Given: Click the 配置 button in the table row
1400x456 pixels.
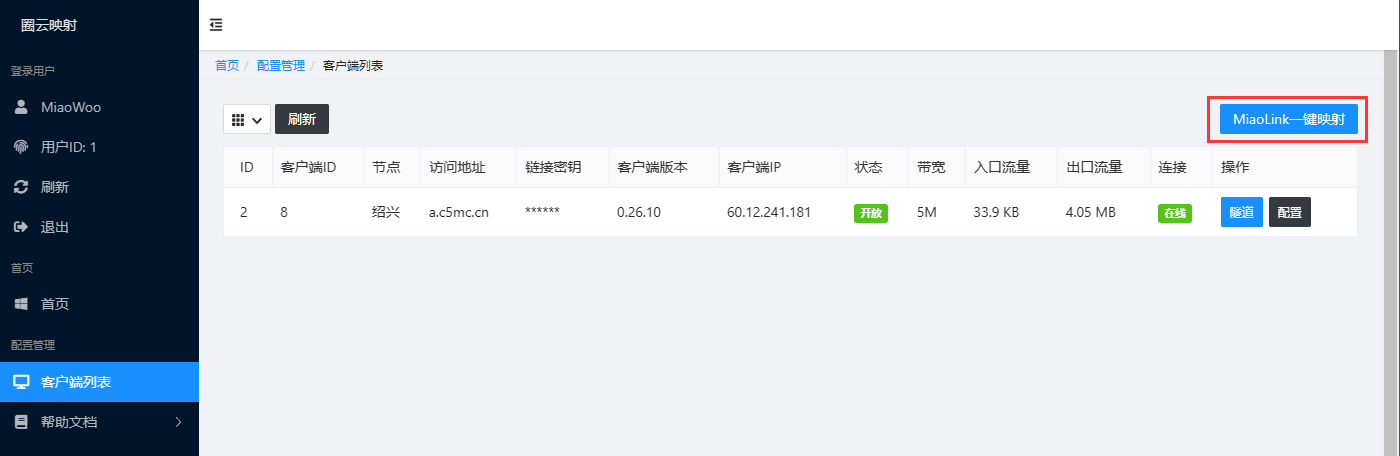Looking at the screenshot, I should (1290, 213).
